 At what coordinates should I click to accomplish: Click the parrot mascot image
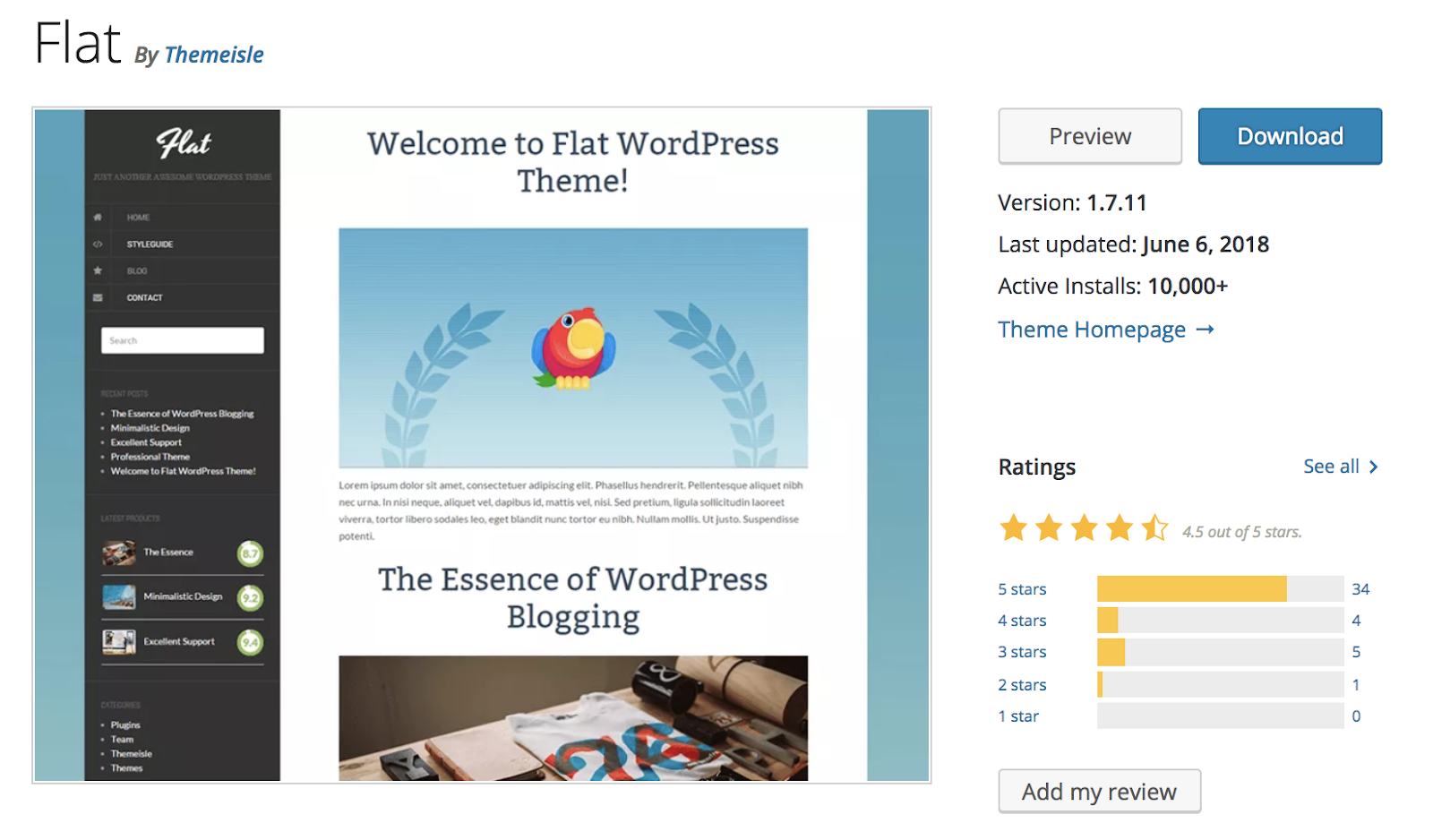[573, 349]
